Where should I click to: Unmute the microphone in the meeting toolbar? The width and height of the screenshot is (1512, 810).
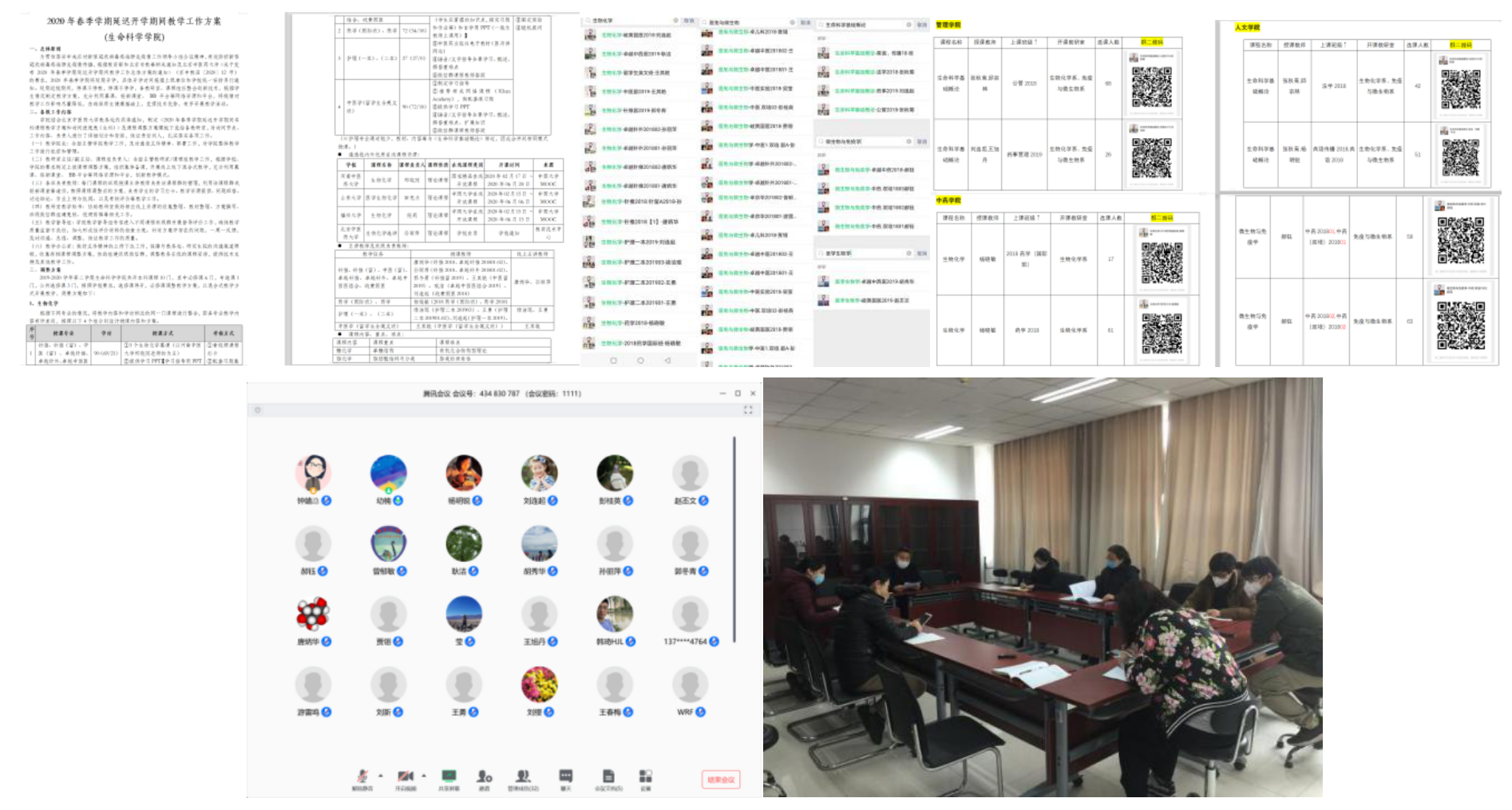[x=362, y=776]
